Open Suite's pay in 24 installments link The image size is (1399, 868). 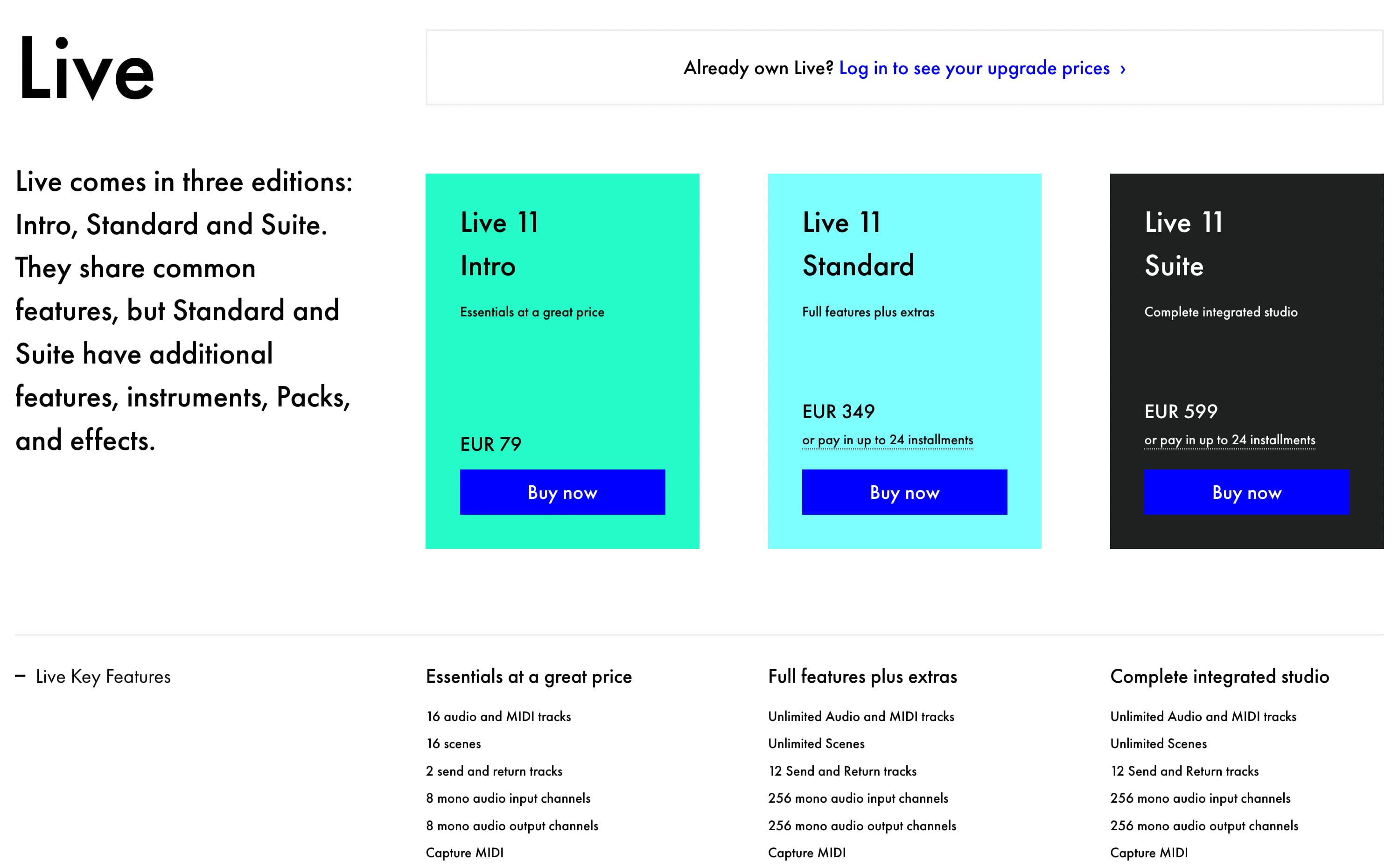tap(1229, 440)
